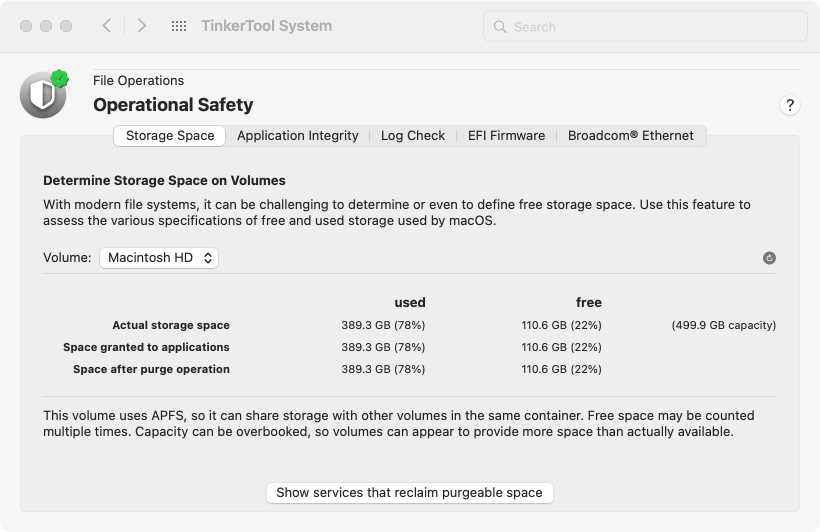Focus the Search field

pyautogui.click(x=645, y=27)
